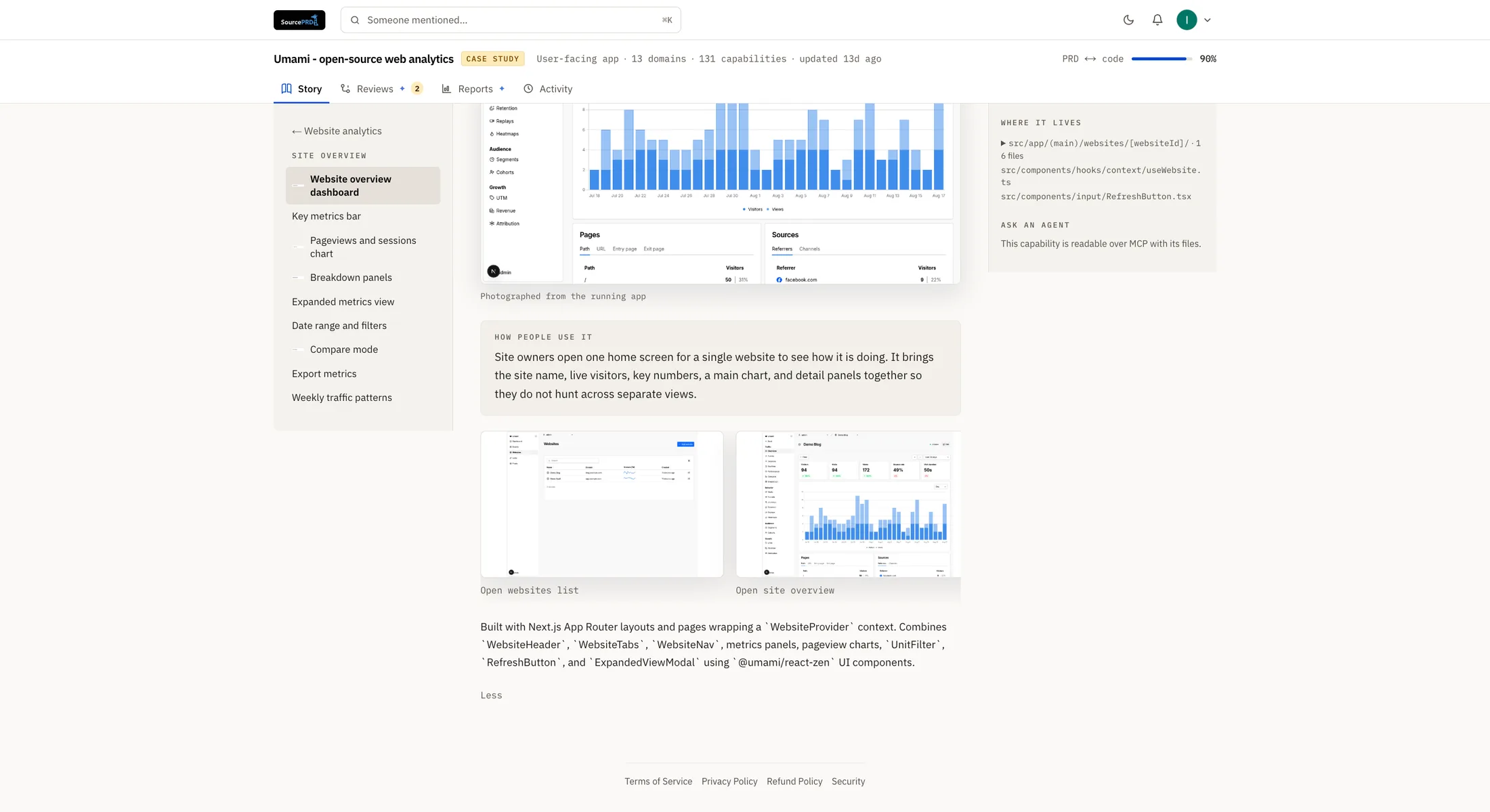Viewport: 1490px width, 812px height.
Task: Click the 90% coverage value
Action: coord(1208,59)
